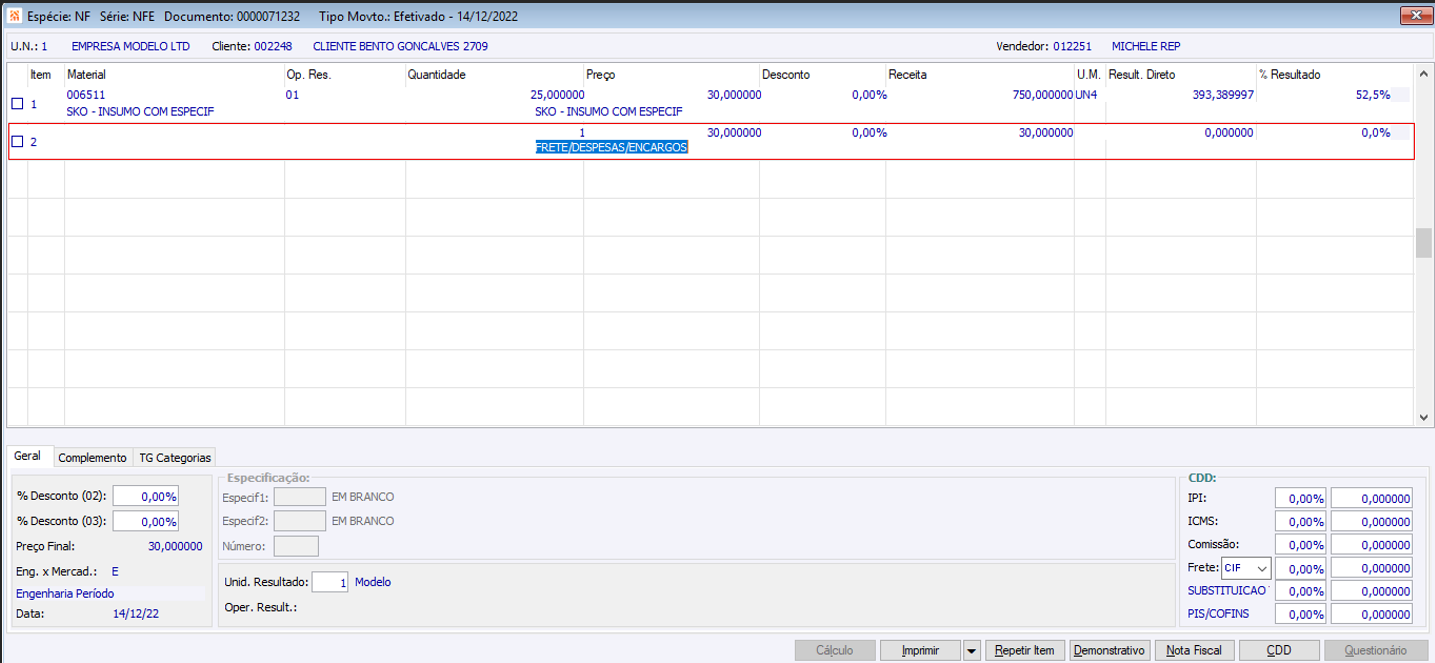Click the application icon in title bar

pyautogui.click(x=15, y=16)
